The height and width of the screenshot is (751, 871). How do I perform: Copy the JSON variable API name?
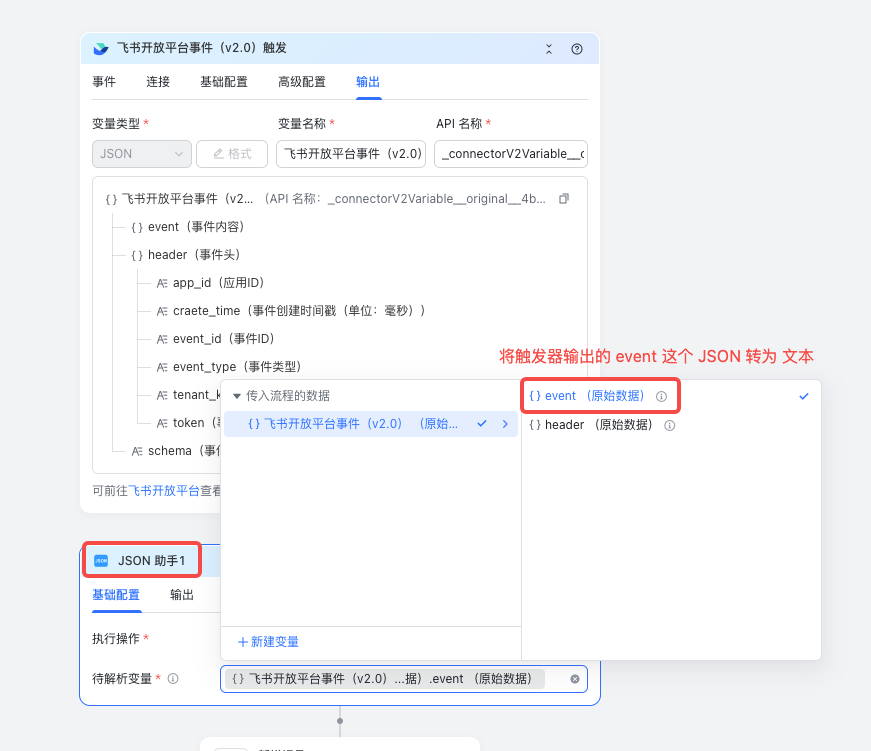(564, 199)
